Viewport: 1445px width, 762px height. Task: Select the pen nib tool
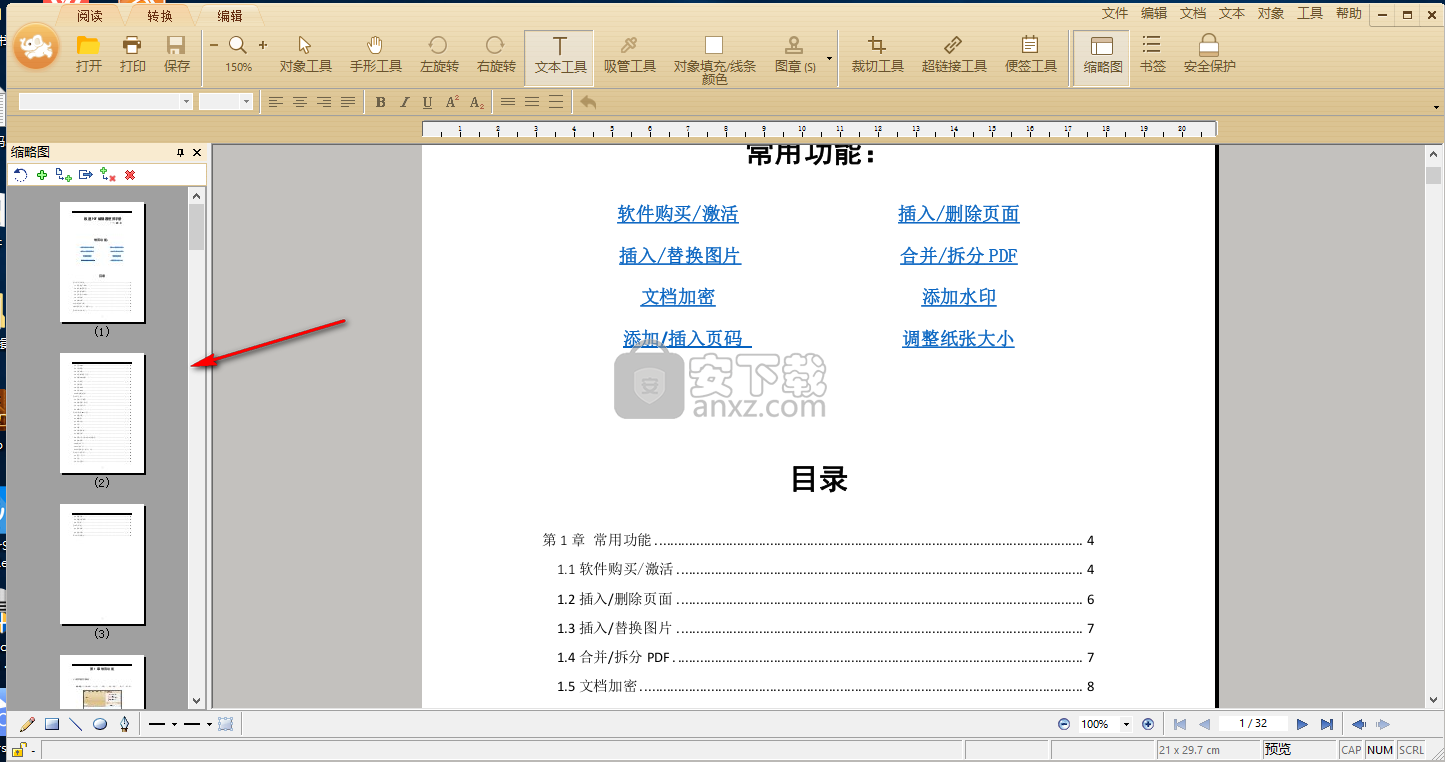124,724
